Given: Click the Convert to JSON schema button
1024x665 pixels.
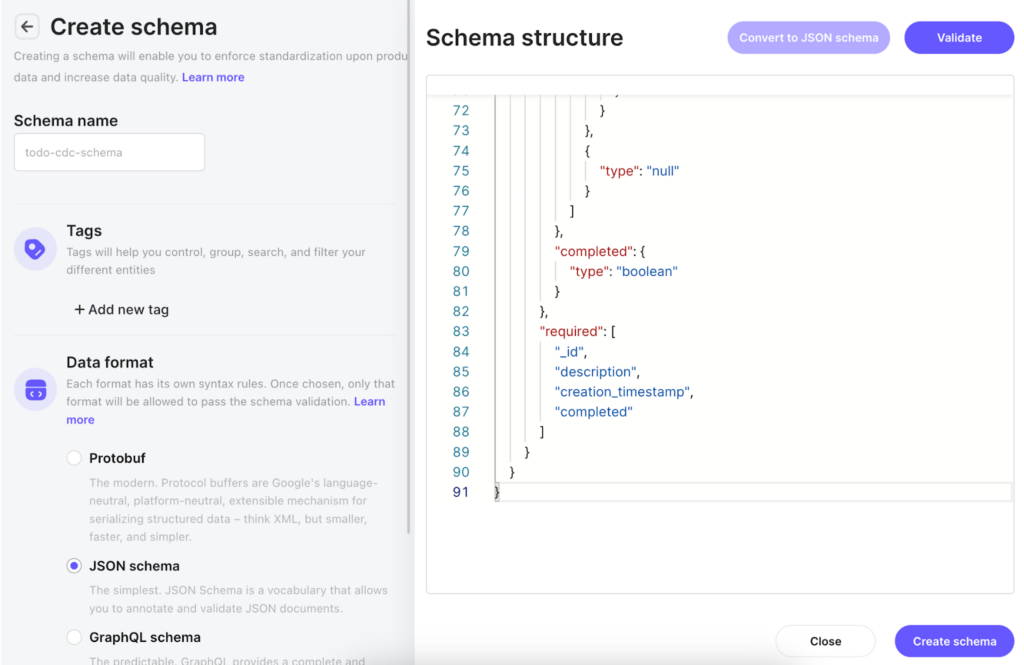Looking at the screenshot, I should [810, 37].
